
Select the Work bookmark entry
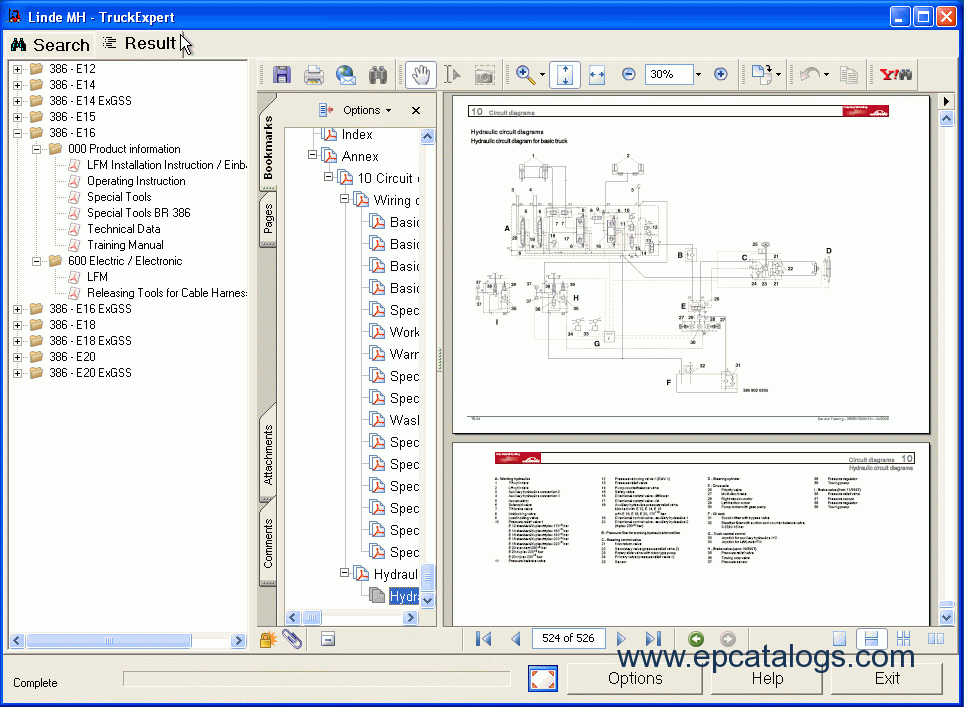(x=404, y=333)
